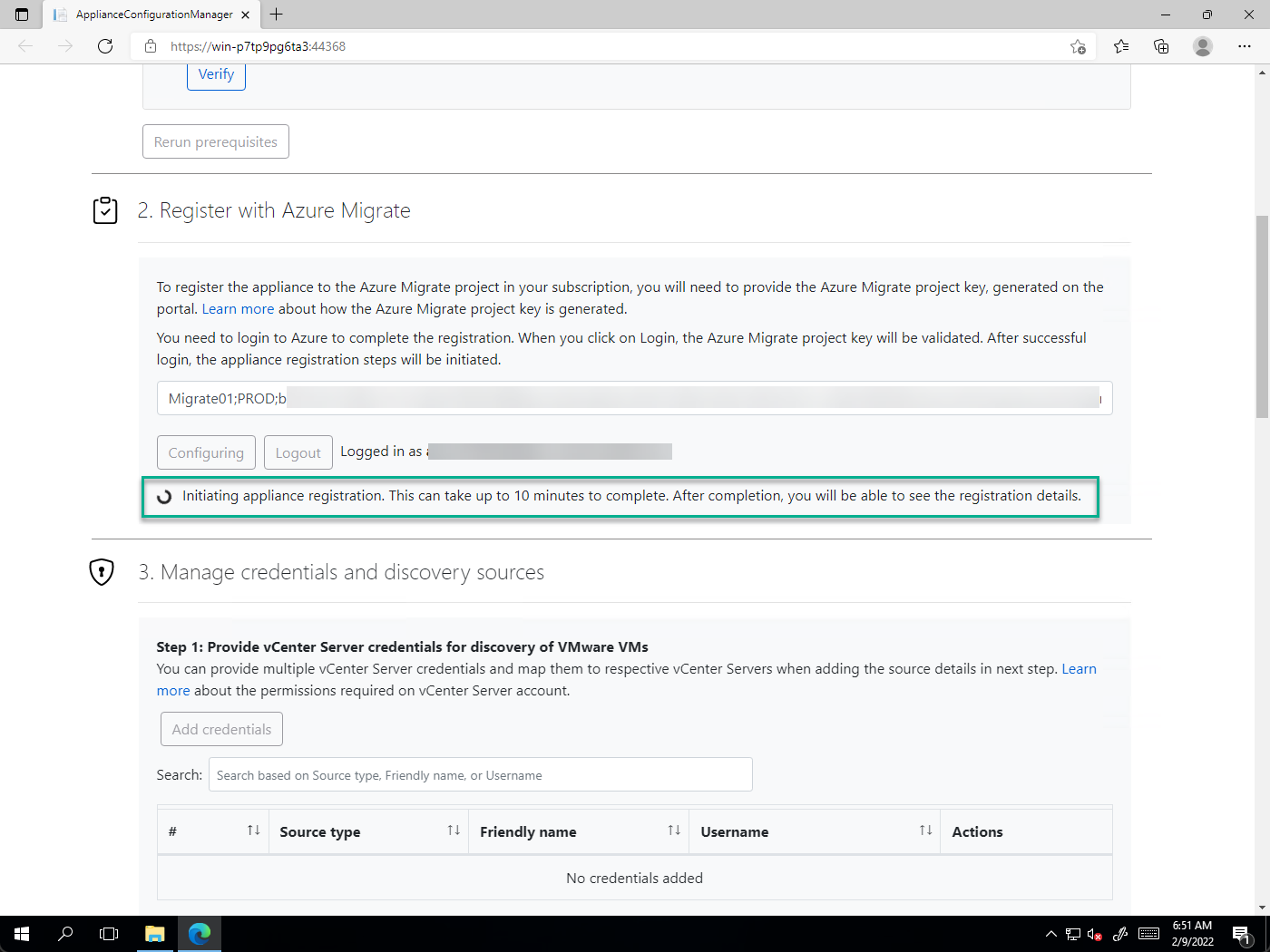This screenshot has height=952, width=1270.
Task: Sort by Friendly name column arrows
Action: 674,831
